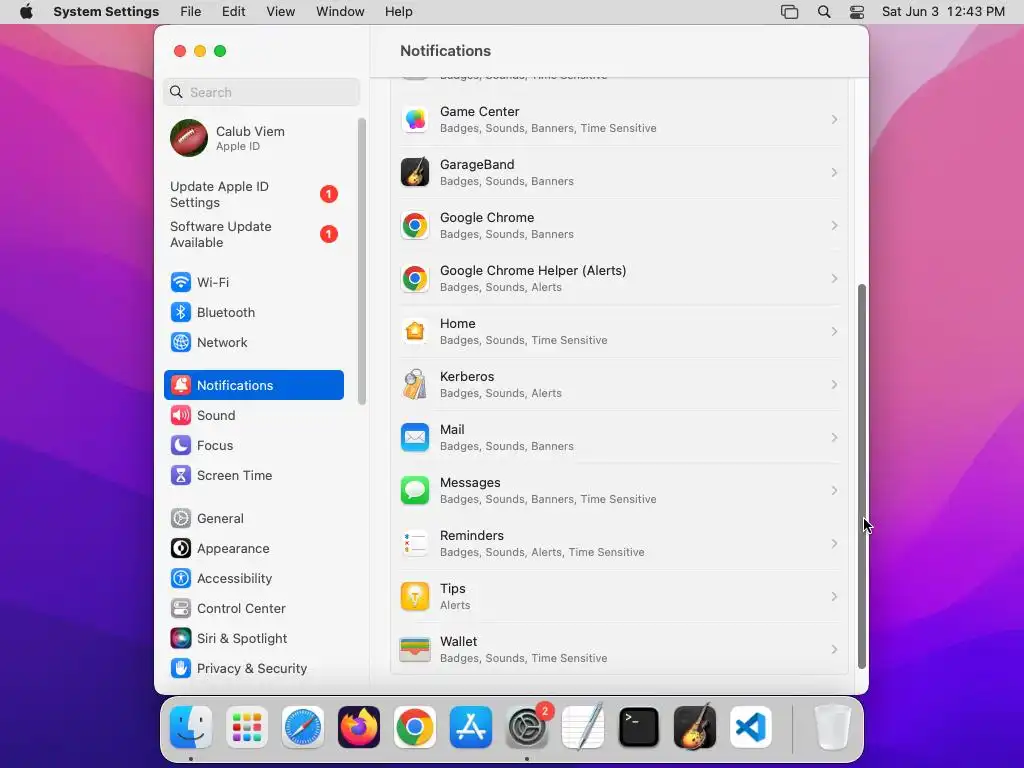Open Privacy & Security settings in sidebar

(x=254, y=669)
